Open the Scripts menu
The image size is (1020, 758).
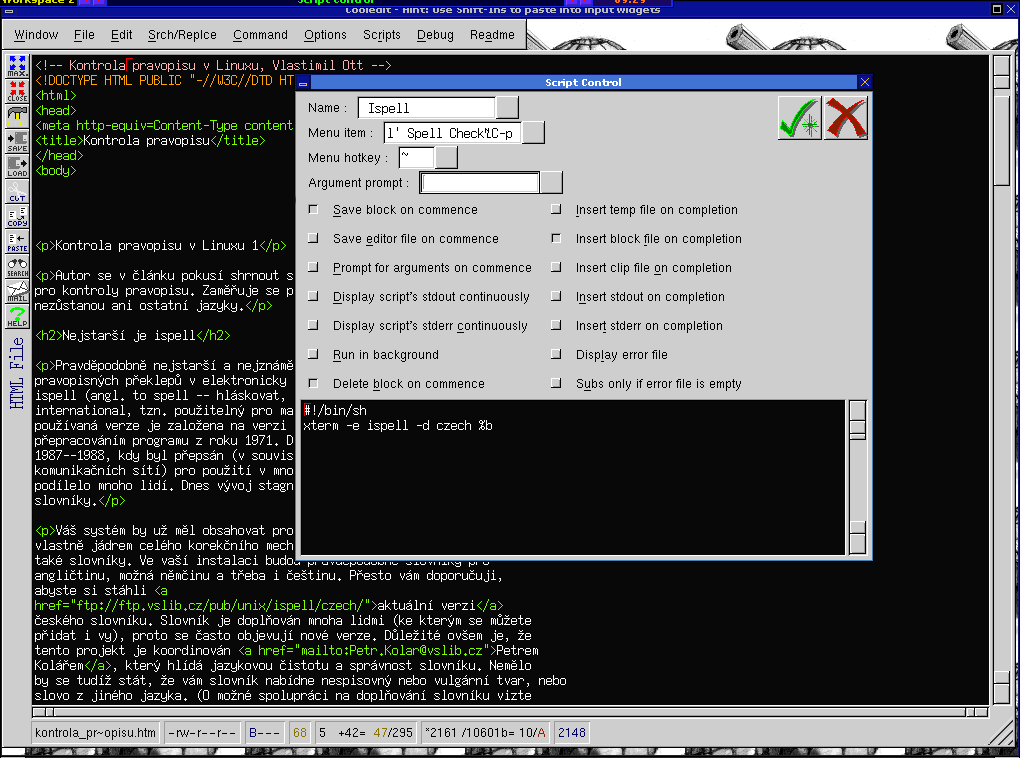pos(381,34)
